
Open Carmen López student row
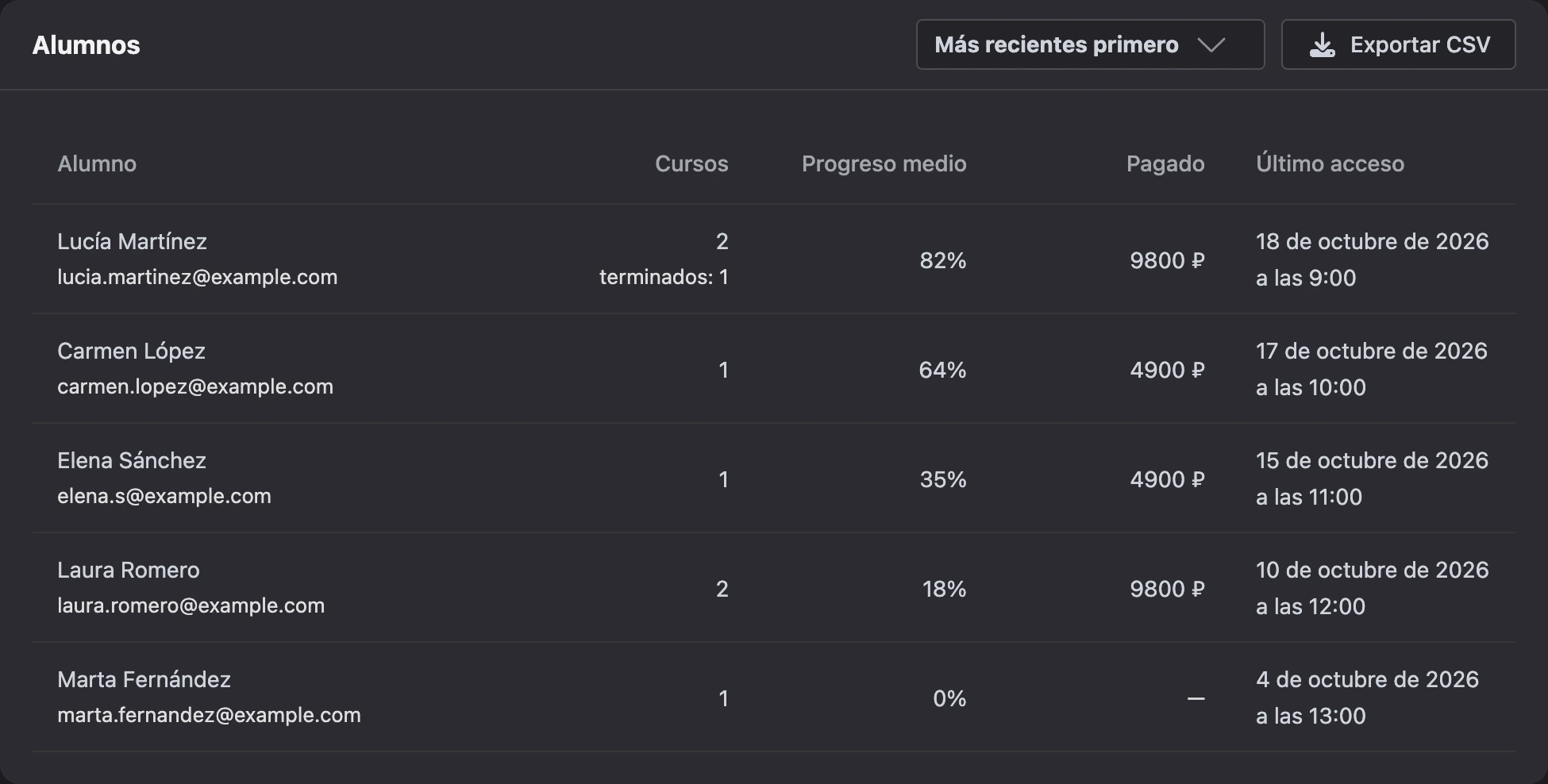pyautogui.click(x=774, y=369)
